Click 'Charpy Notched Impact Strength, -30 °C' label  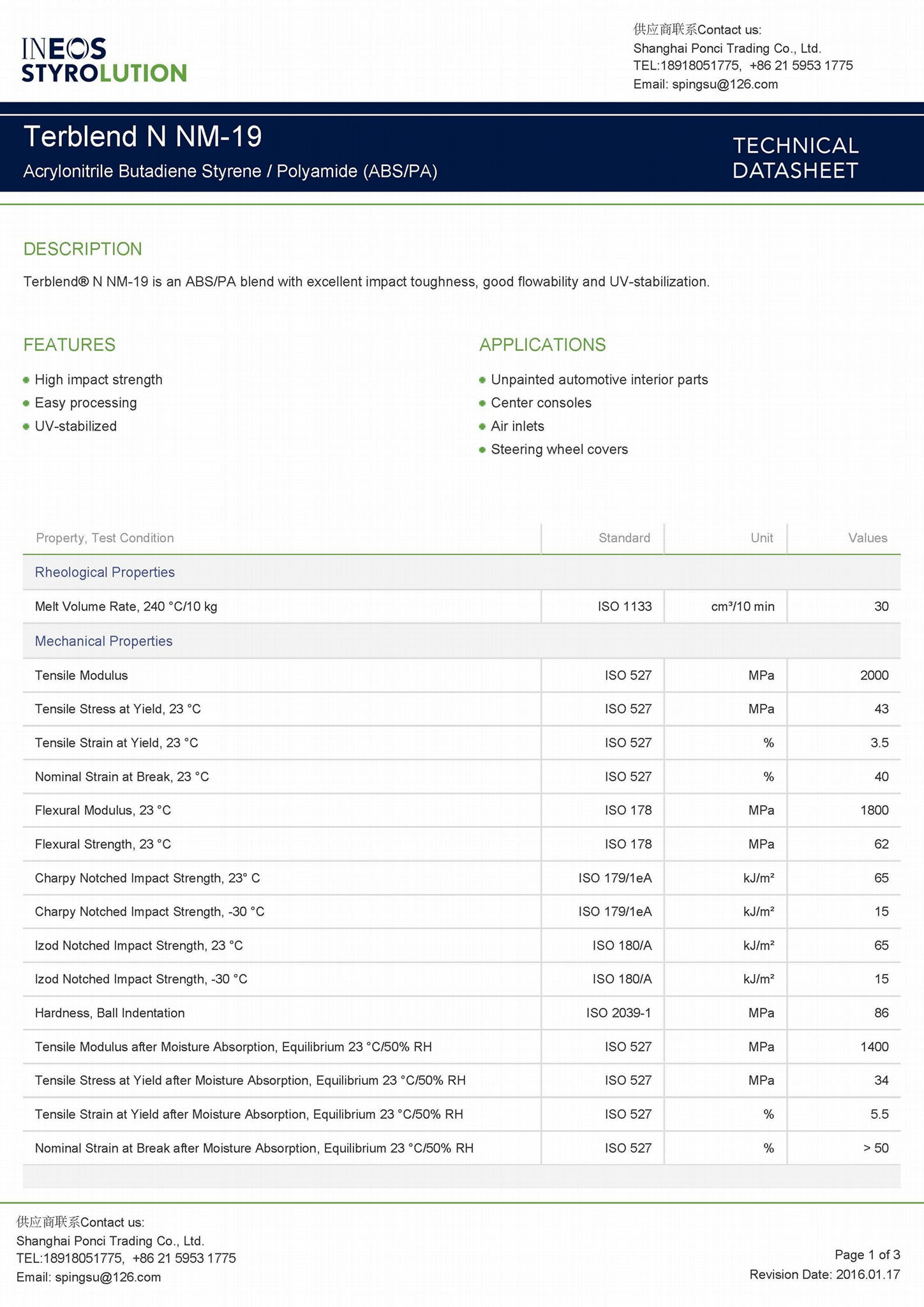[x=149, y=912]
